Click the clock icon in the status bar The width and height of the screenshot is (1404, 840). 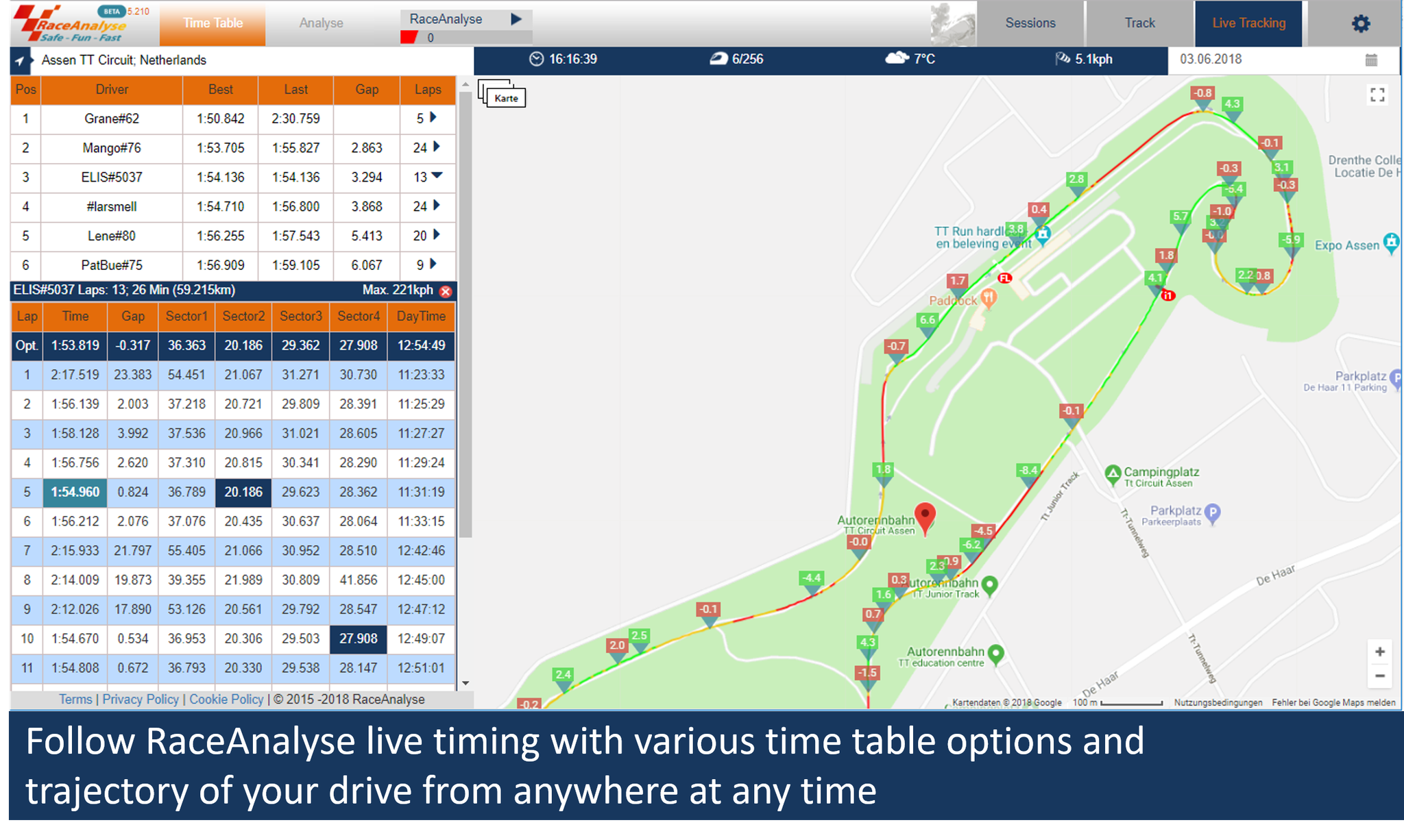click(x=536, y=60)
